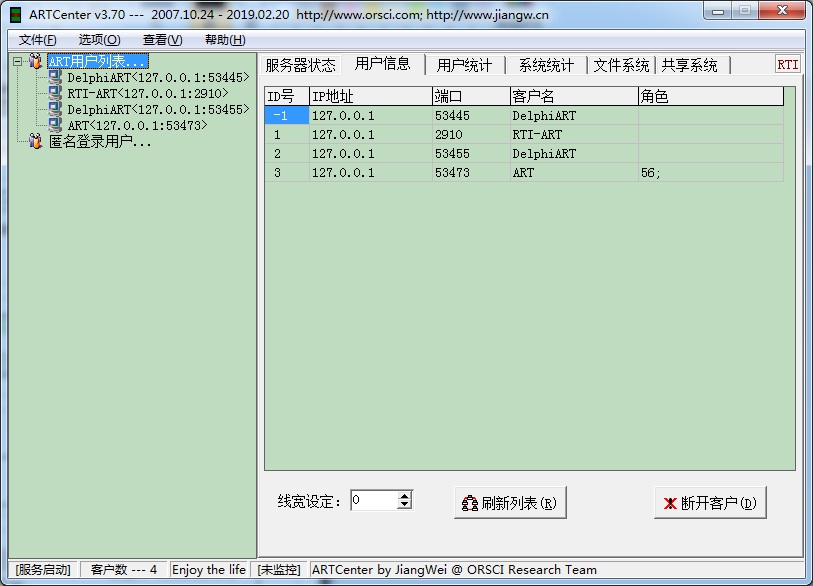
Task: Select DelphiART<127.0.0.1:53455> in tree
Action: pos(158,109)
